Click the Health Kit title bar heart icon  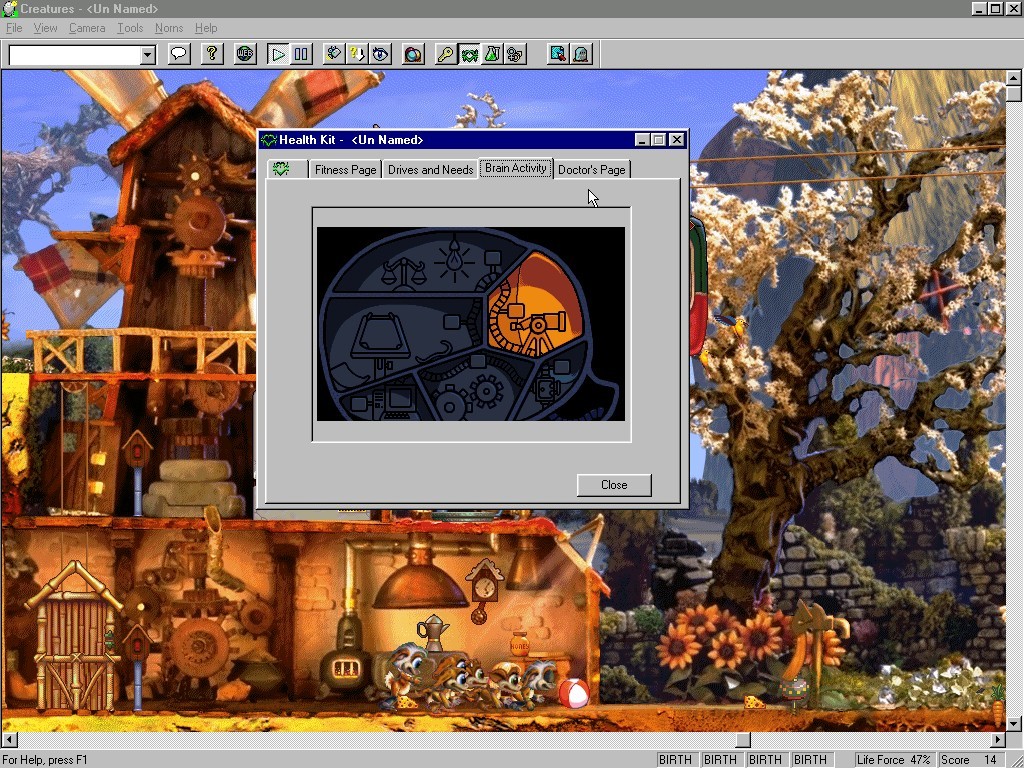268,140
